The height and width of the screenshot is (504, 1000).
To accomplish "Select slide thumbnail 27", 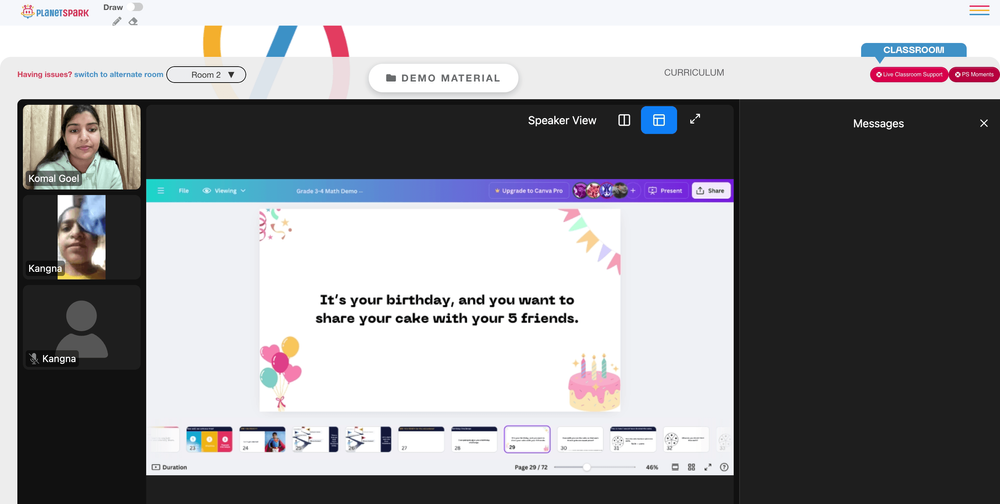I will pyautogui.click(x=421, y=440).
